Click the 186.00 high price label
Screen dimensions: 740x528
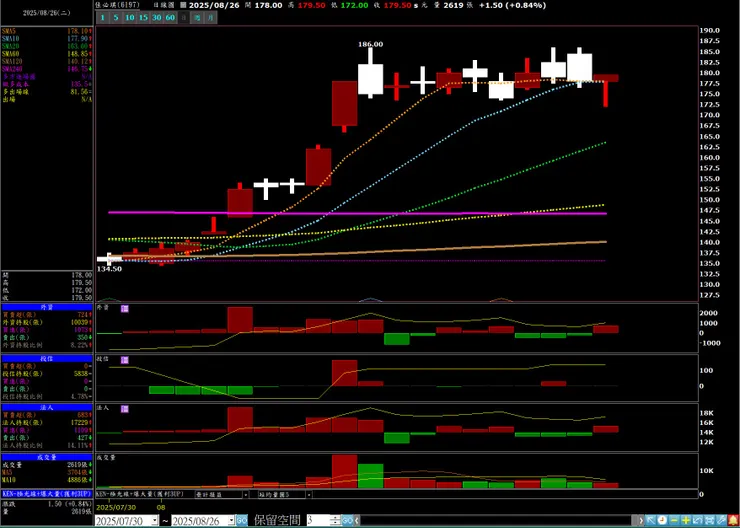click(x=370, y=44)
